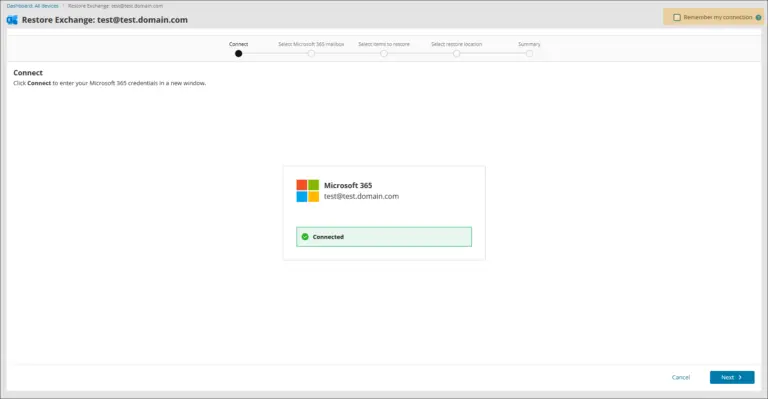
Task: Open the Select restore location step label
Action: click(x=456, y=44)
